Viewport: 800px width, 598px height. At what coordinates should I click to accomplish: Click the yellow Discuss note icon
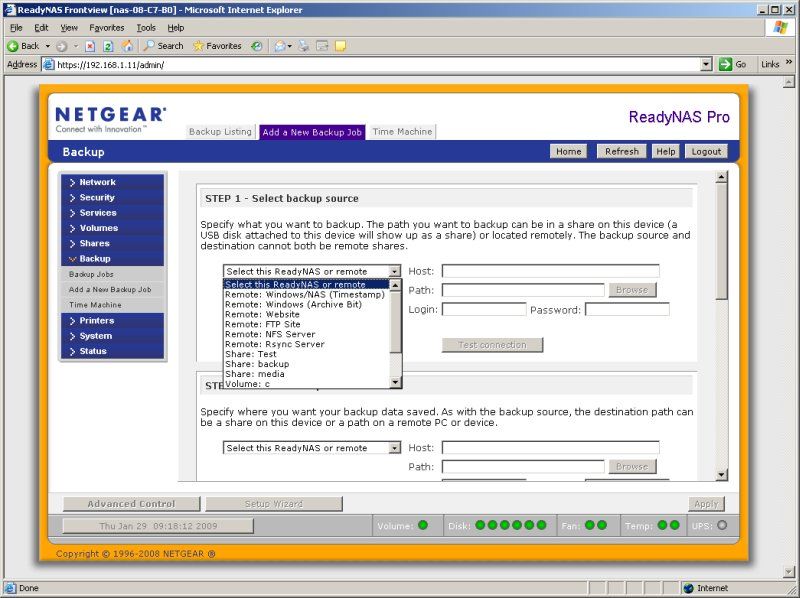(340, 46)
